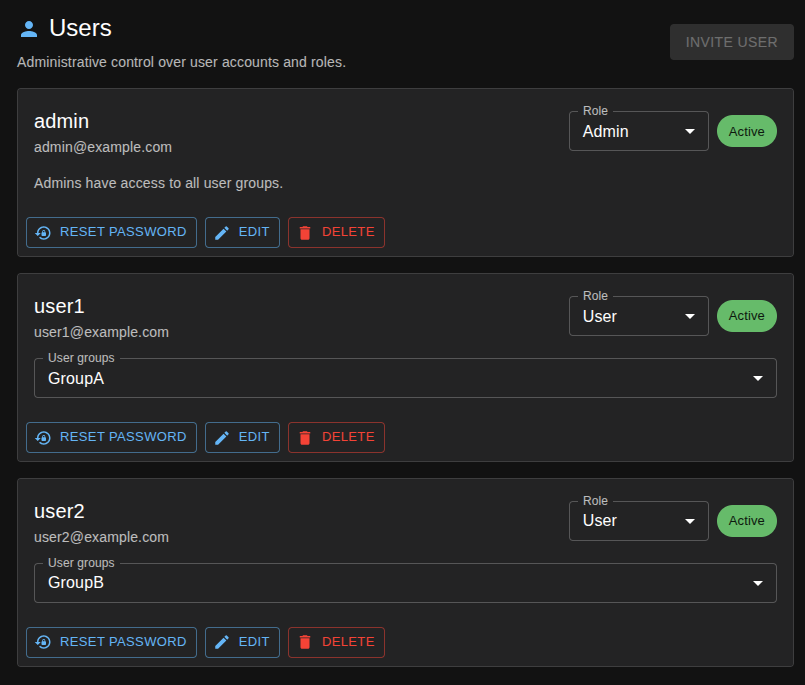Expand user2's User groups dropdown showing GroupB
The width and height of the screenshot is (805, 685).
point(405,583)
